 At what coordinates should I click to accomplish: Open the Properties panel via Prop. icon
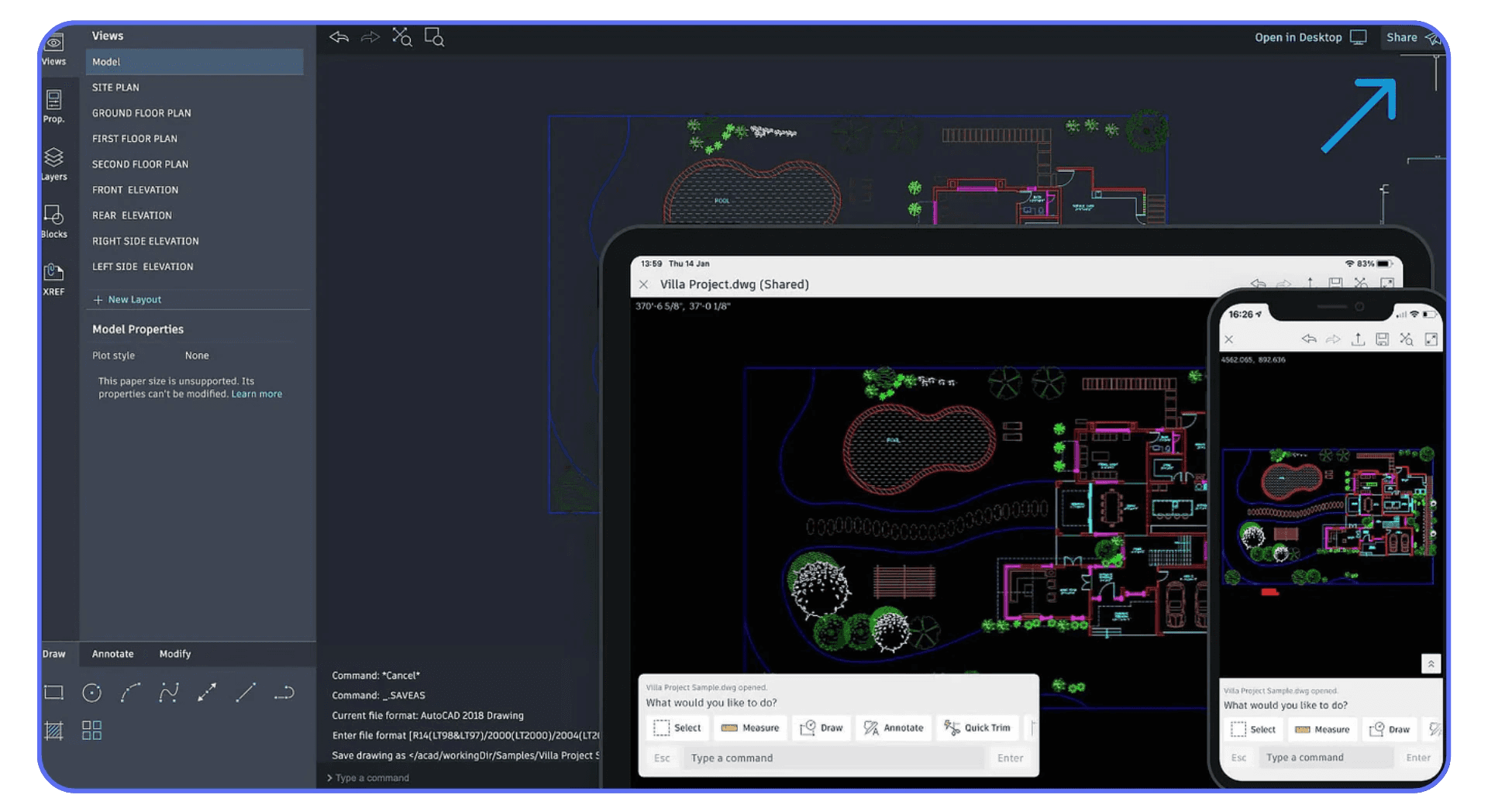tap(53, 106)
